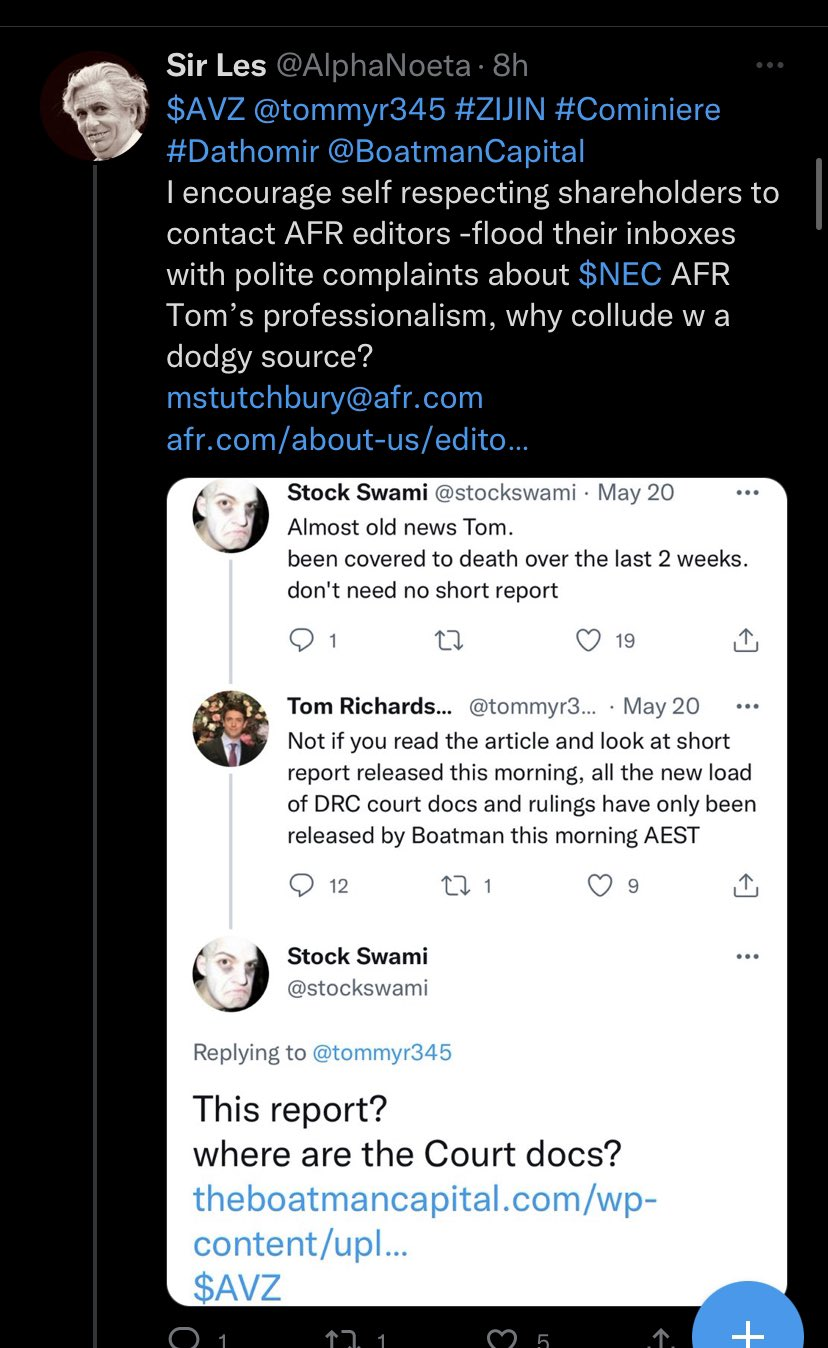Open the #ZIJIN hashtag
The height and width of the screenshot is (1348, 828).
tap(499, 109)
